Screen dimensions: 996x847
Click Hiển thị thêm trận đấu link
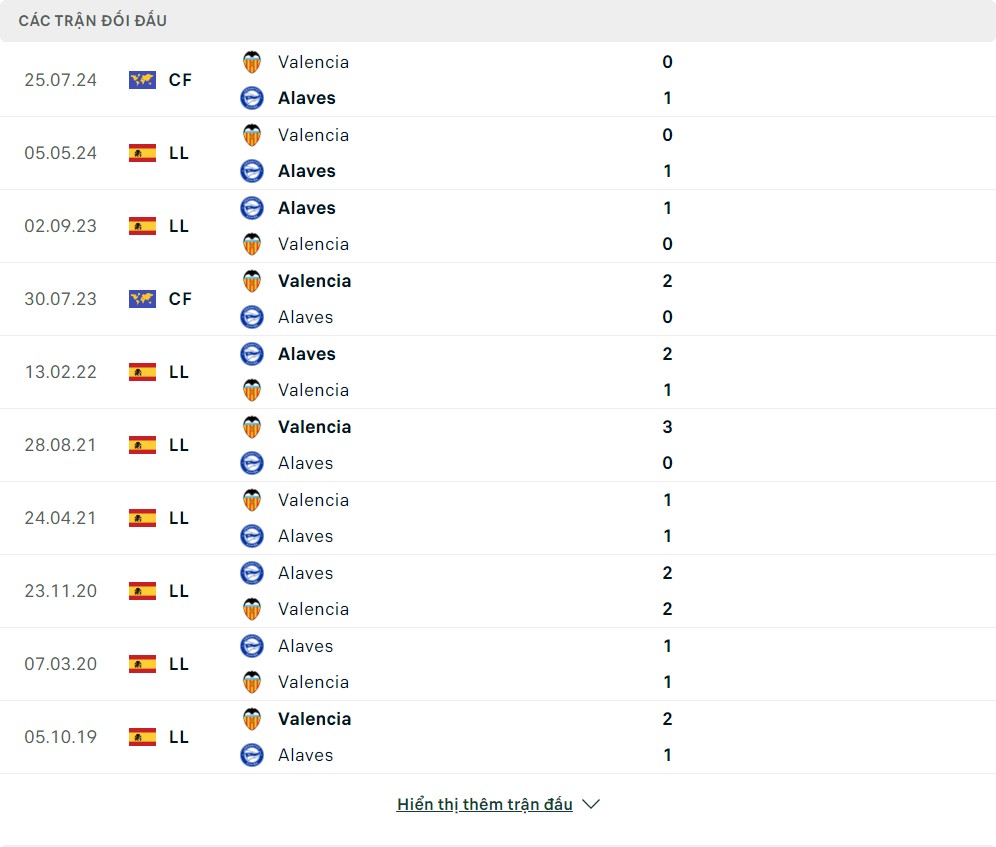click(484, 804)
